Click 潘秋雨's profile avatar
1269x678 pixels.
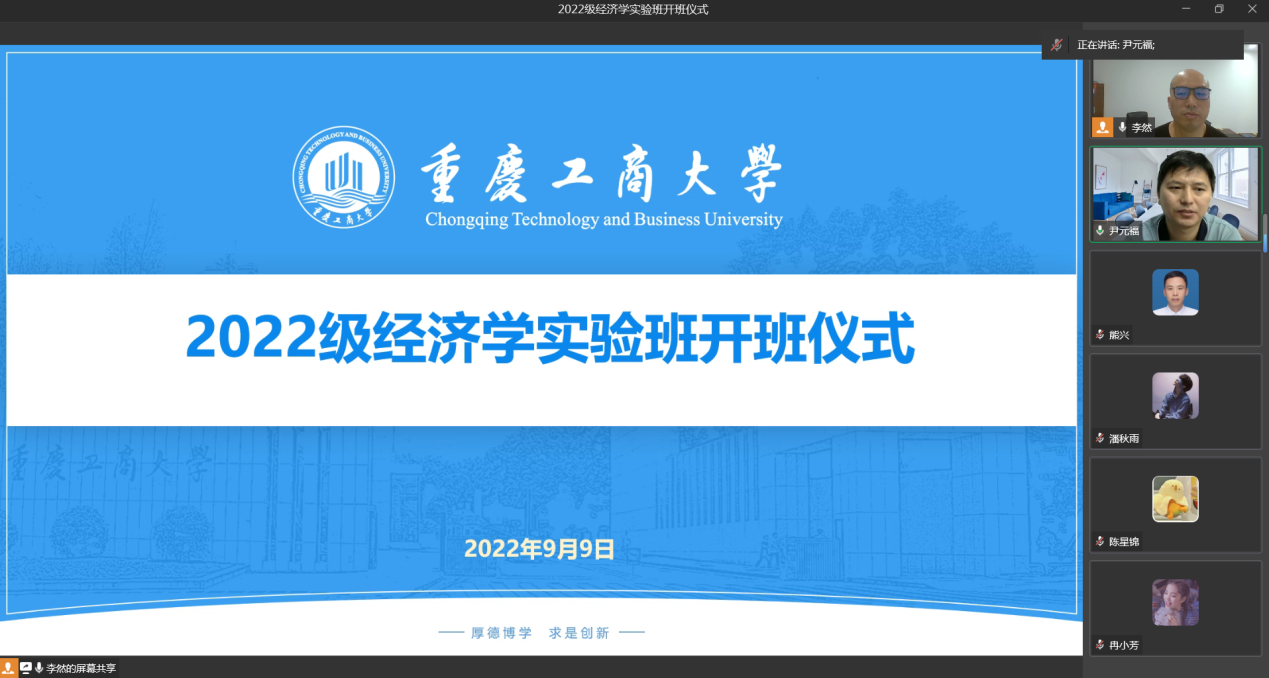(1175, 396)
